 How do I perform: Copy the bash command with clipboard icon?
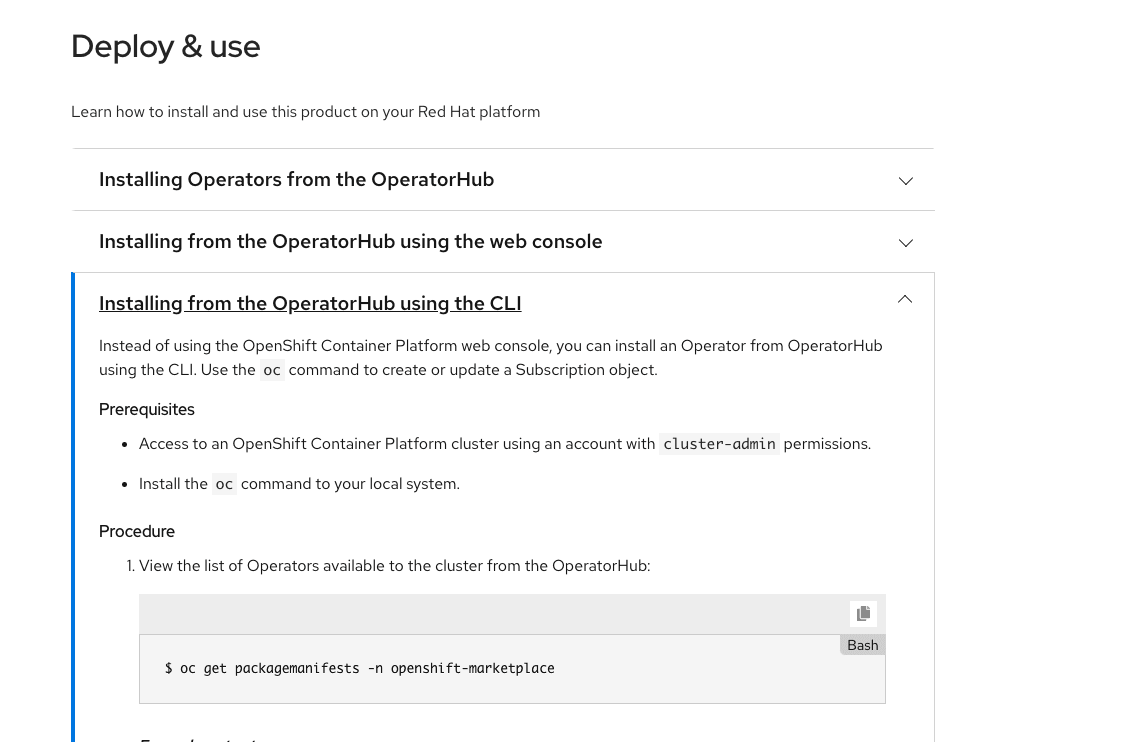point(863,614)
